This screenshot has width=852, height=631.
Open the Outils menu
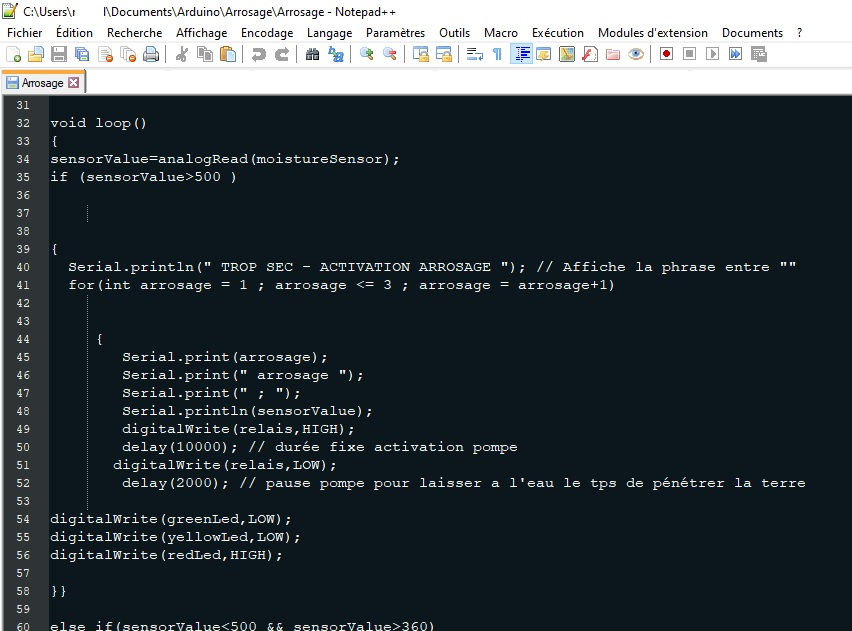click(x=454, y=33)
